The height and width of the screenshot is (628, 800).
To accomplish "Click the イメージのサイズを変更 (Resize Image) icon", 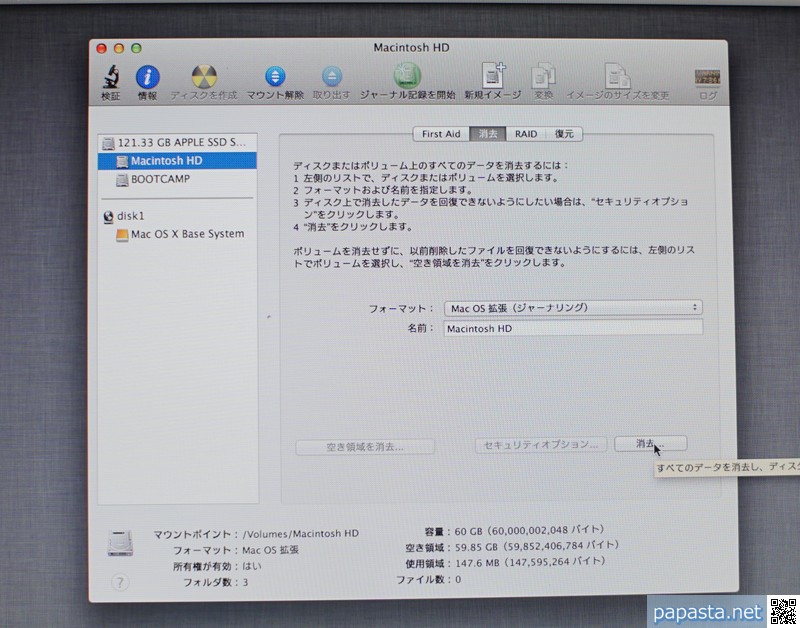I will 617,78.
